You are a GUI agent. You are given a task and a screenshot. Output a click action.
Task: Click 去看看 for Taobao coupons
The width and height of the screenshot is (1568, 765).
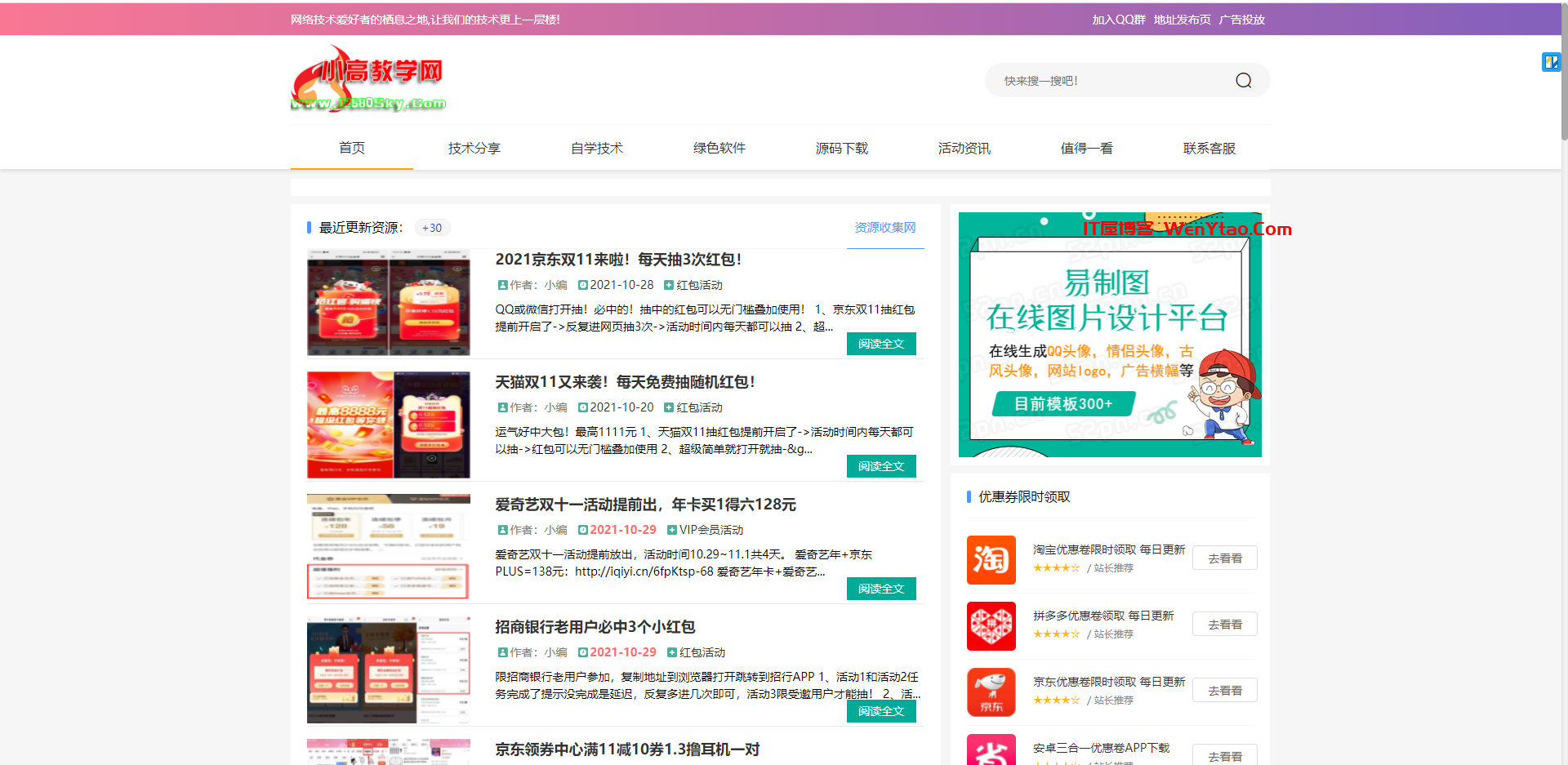coord(1225,558)
